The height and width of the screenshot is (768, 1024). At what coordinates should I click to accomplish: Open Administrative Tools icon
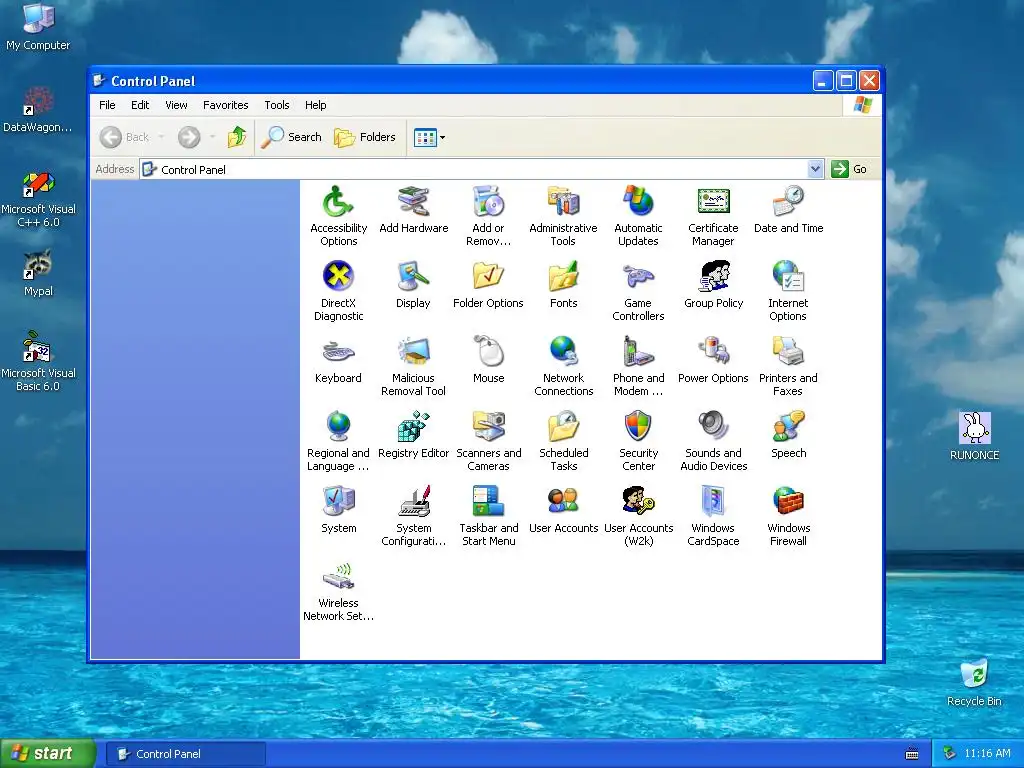563,201
